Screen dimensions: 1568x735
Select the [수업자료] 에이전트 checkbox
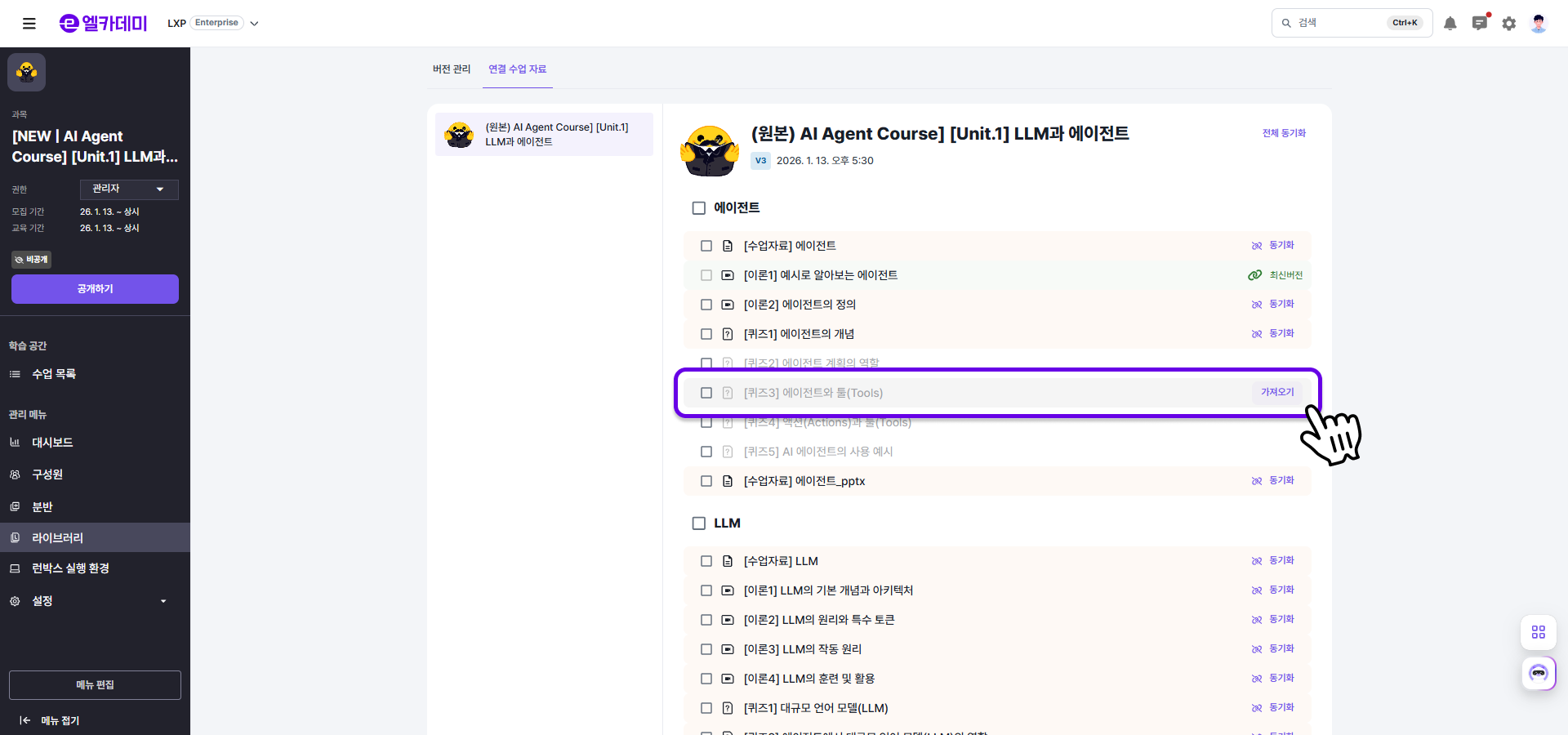coord(706,246)
